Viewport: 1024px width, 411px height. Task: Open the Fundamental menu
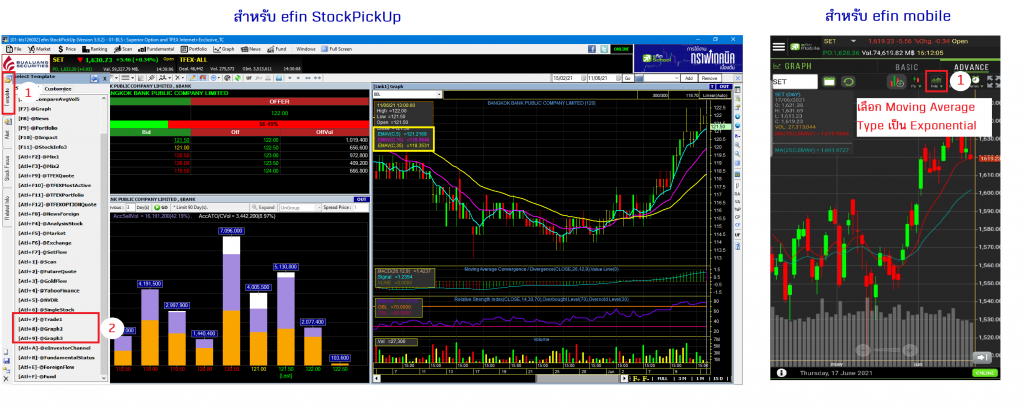point(155,49)
